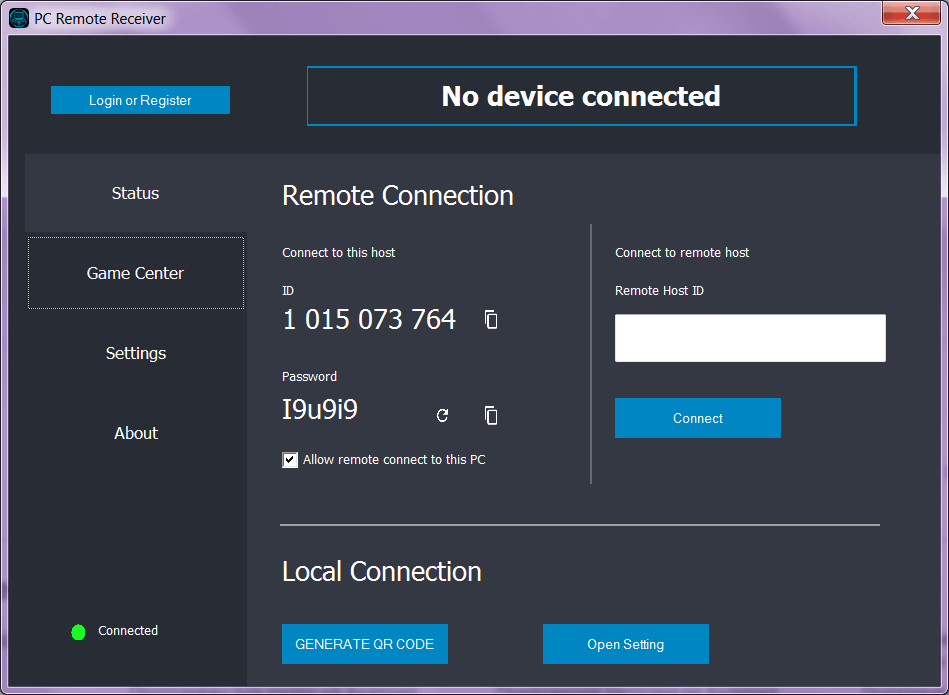Click the PC Remote Receiver title icon

(19, 18)
